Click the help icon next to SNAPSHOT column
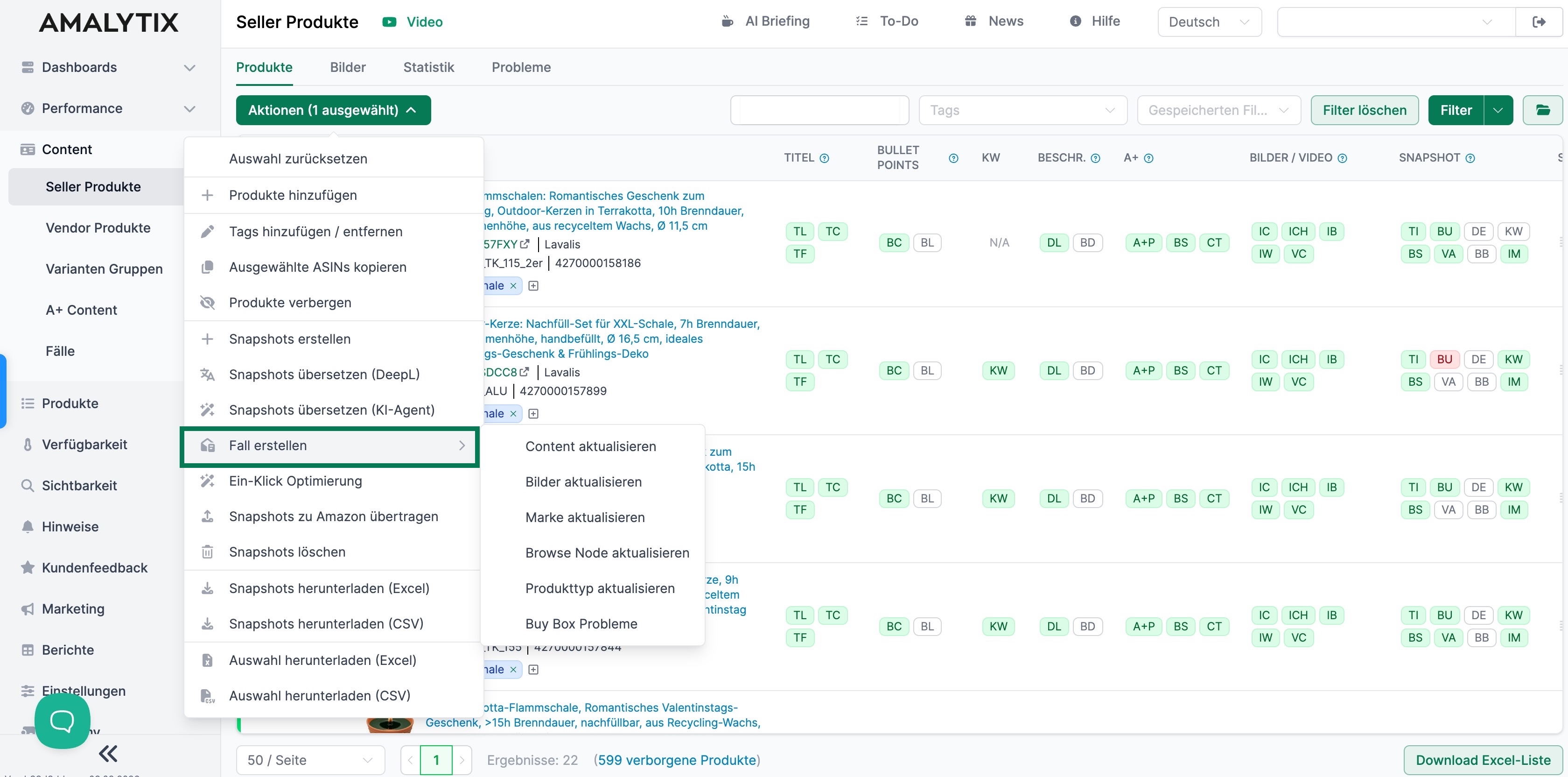Screen dimensions: 1568x777 click(1470, 158)
